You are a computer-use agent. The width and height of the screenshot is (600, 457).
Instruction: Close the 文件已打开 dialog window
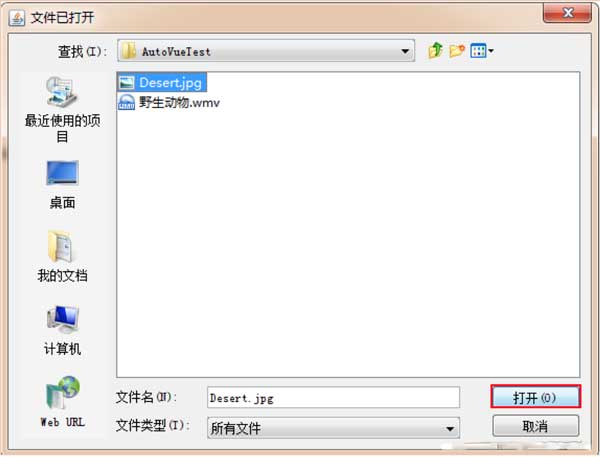pyautogui.click(x=567, y=13)
